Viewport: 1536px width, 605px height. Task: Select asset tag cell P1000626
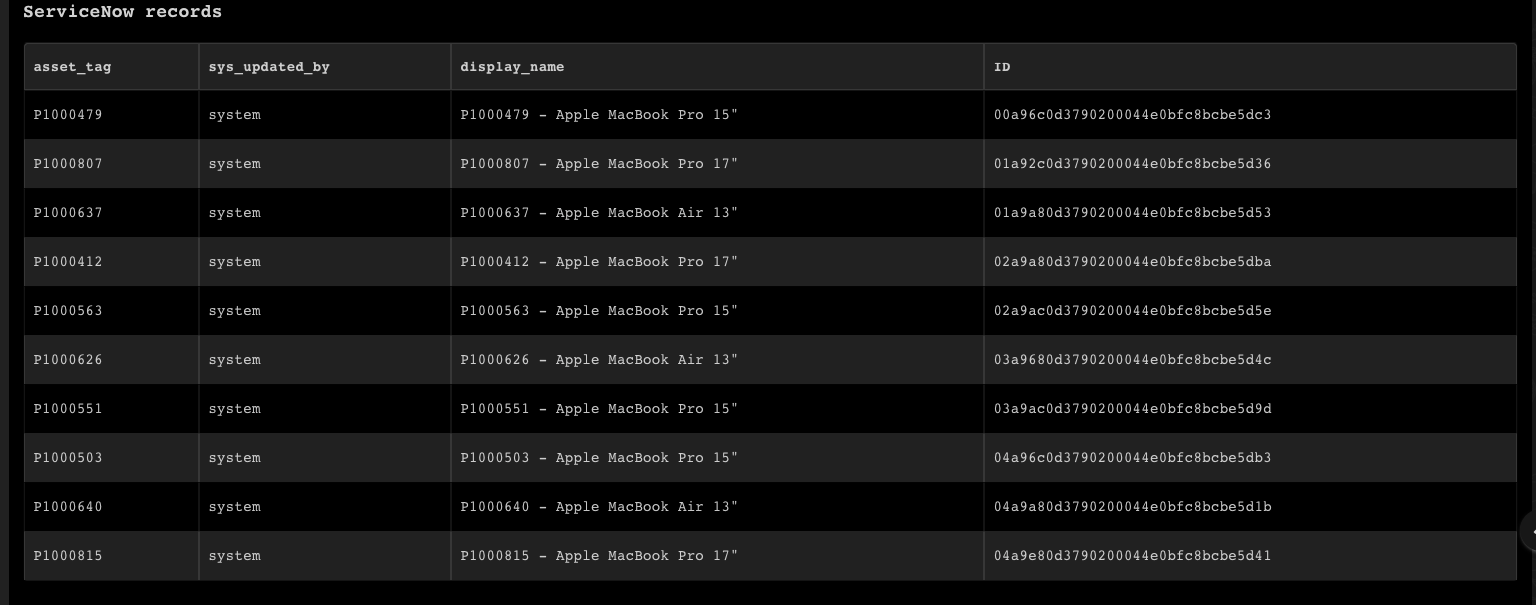point(68,360)
